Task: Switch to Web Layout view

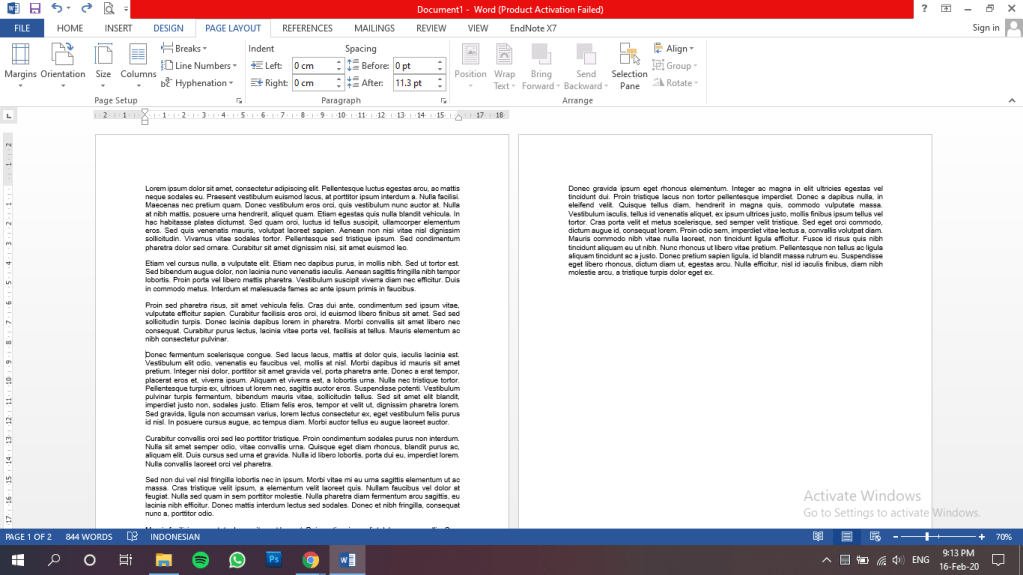Action: click(874, 537)
